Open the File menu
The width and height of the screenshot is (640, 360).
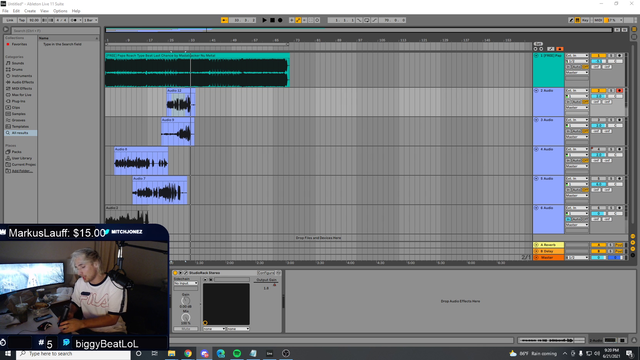(x=5, y=11)
